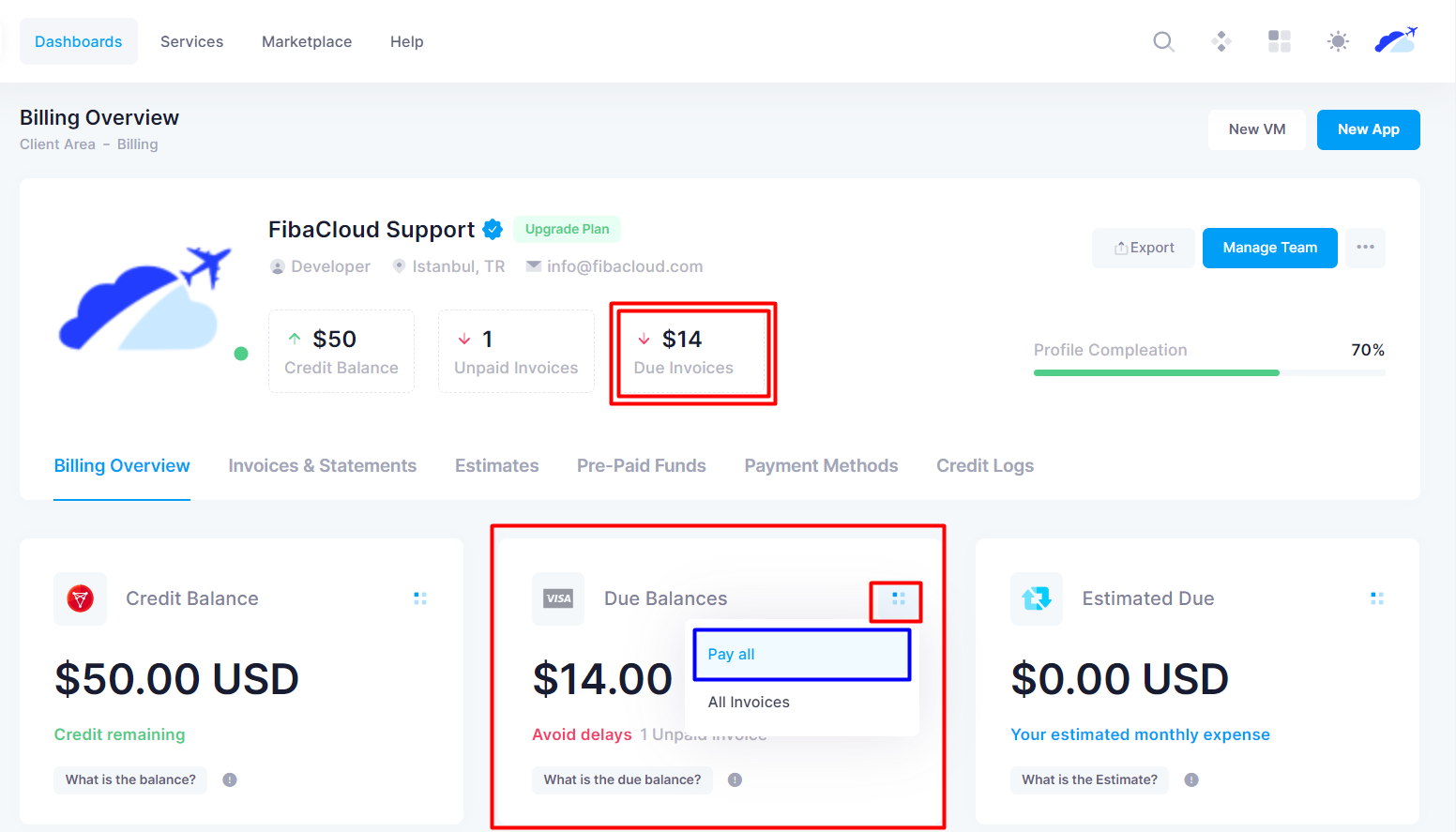This screenshot has height=832, width=1456.
Task: Click the $50 Credit Balance stat box
Action: point(341,352)
